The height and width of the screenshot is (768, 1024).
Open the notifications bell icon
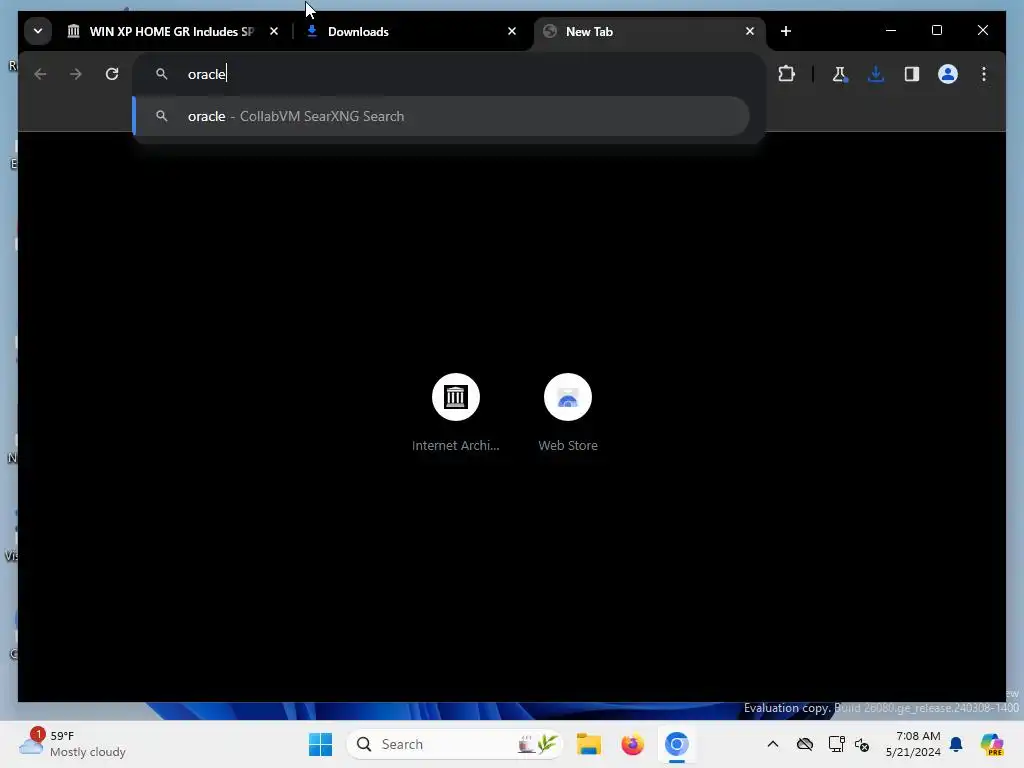pos(956,744)
